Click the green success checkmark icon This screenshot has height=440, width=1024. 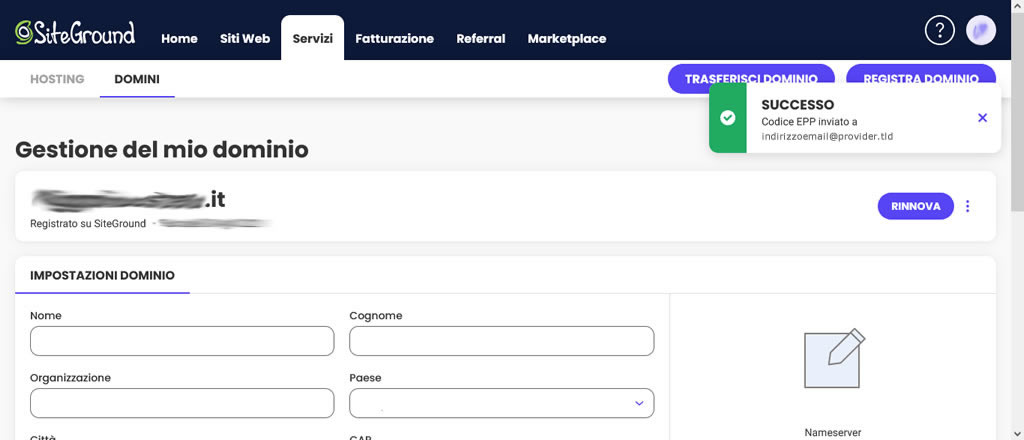[728, 118]
